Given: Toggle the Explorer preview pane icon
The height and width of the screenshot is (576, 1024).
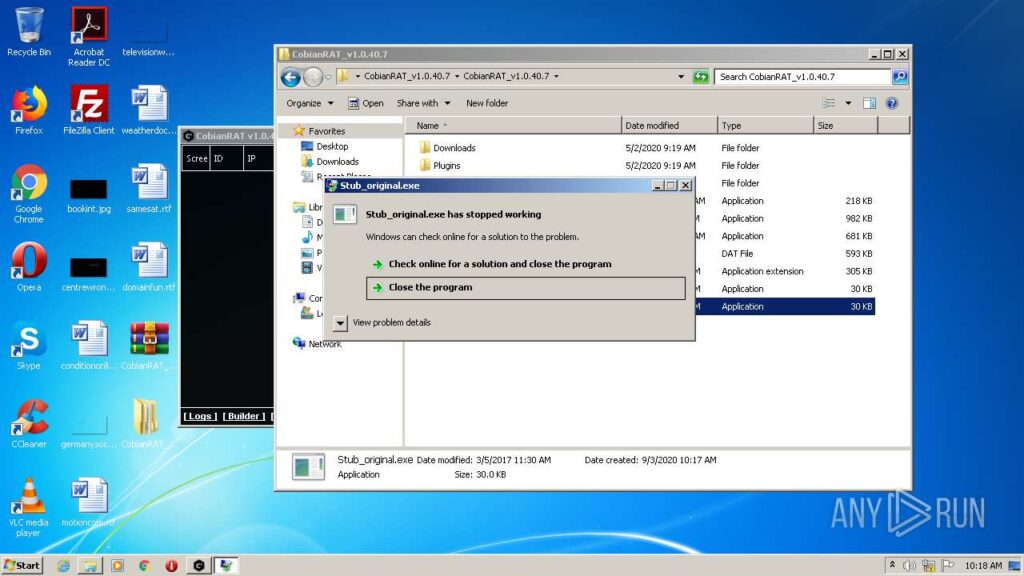Looking at the screenshot, I should (x=869, y=103).
